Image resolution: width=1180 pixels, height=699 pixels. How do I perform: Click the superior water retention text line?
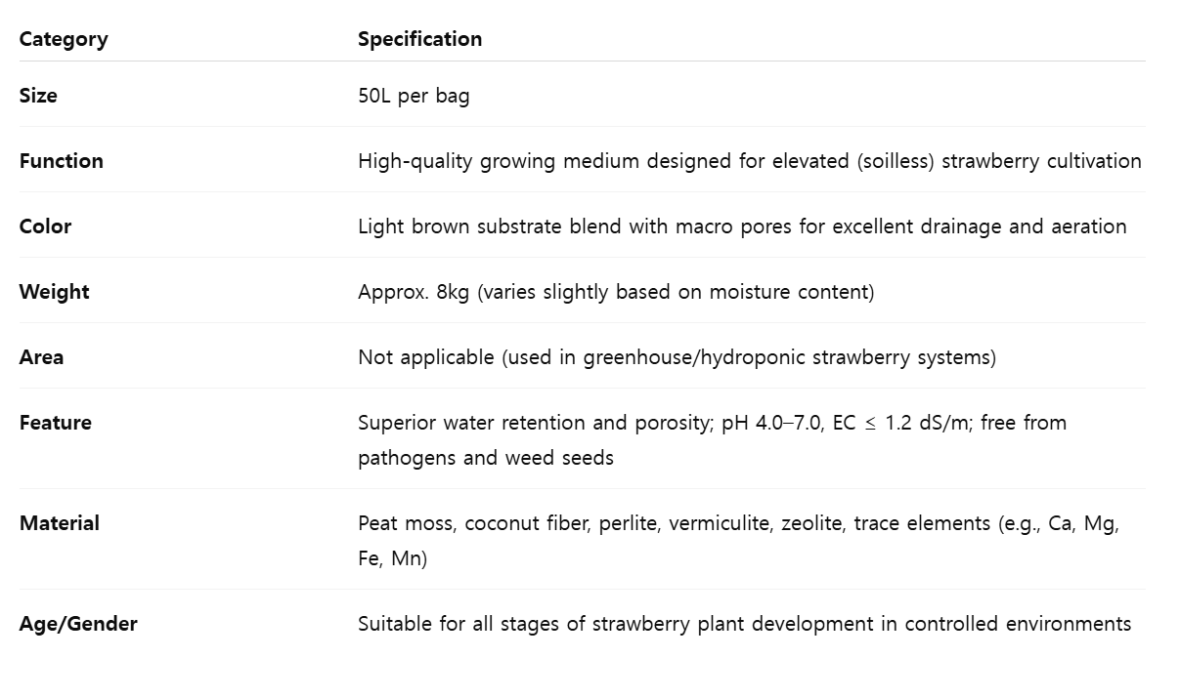point(712,423)
